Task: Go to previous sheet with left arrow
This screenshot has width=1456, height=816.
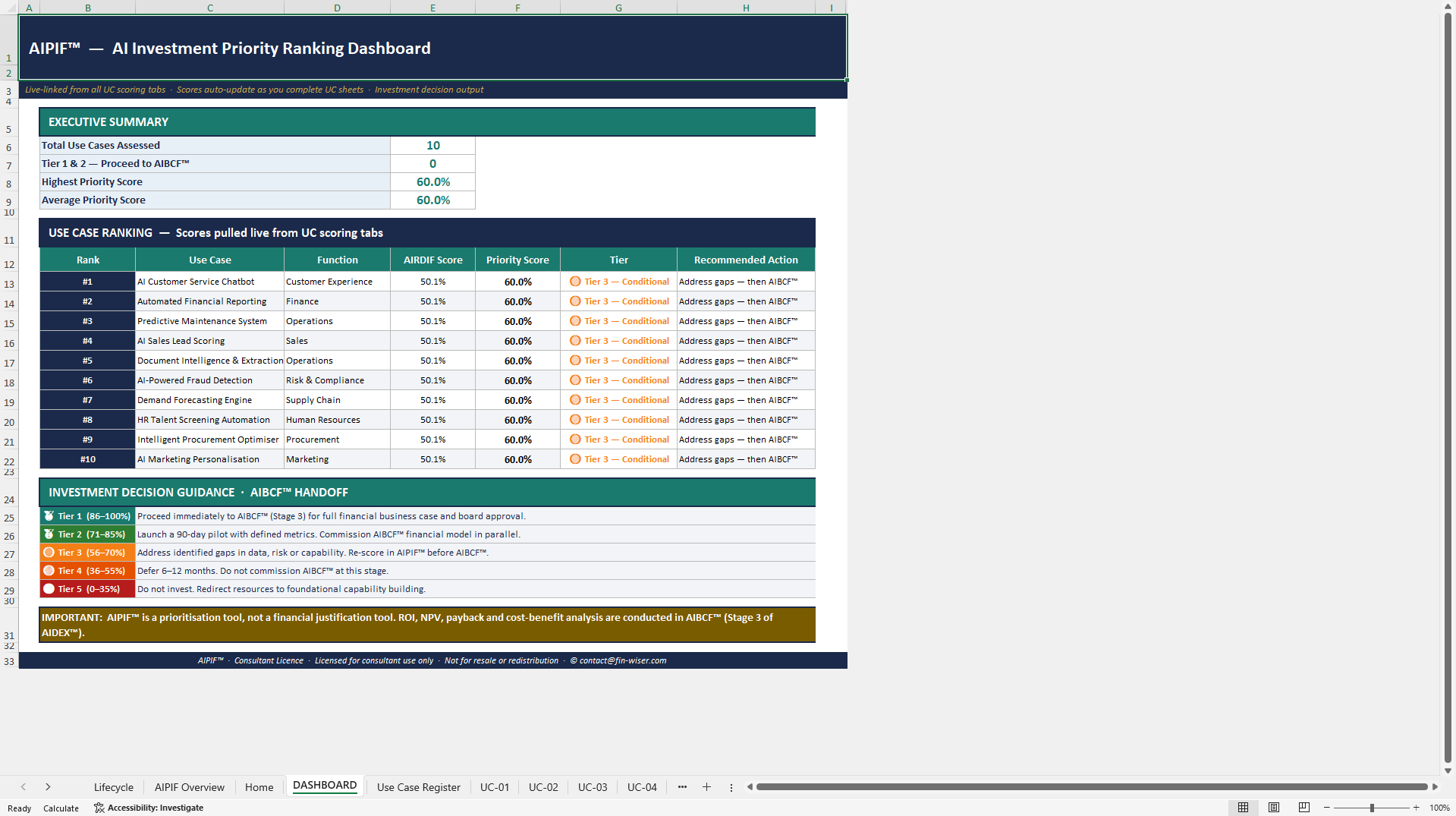Action: (x=24, y=787)
